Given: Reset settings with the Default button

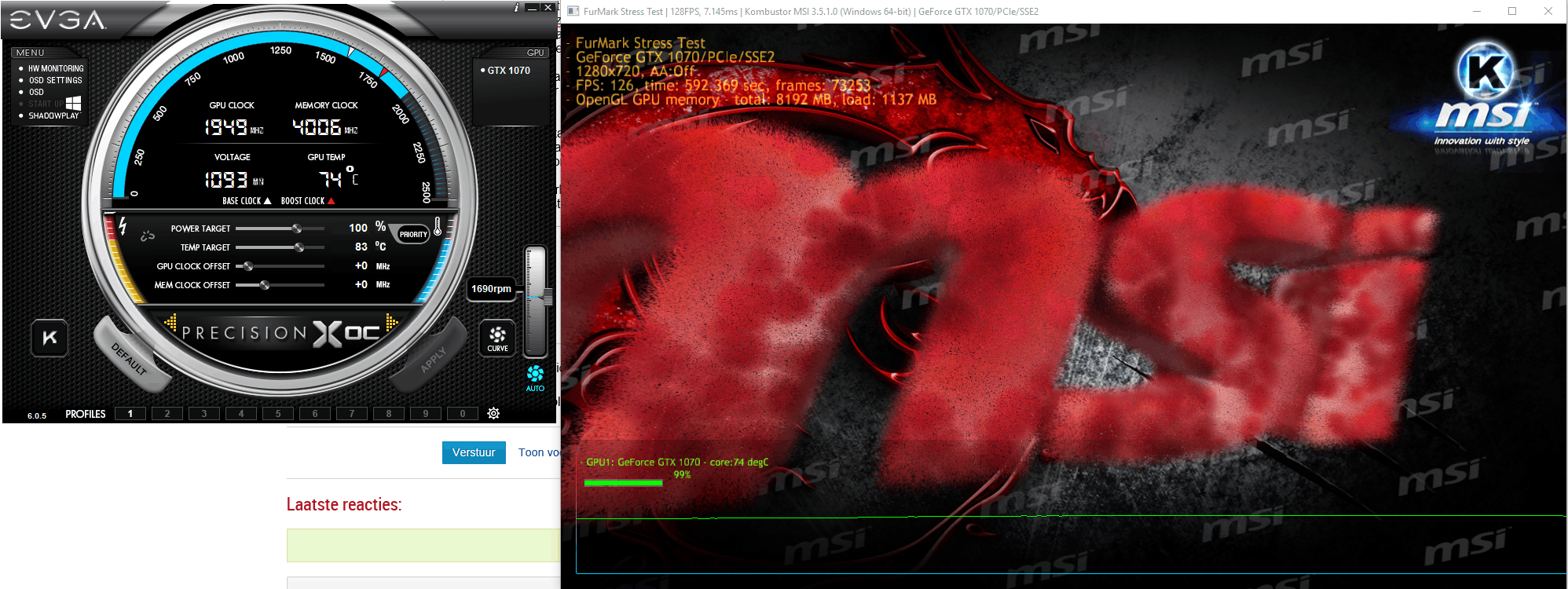Looking at the screenshot, I should (129, 358).
